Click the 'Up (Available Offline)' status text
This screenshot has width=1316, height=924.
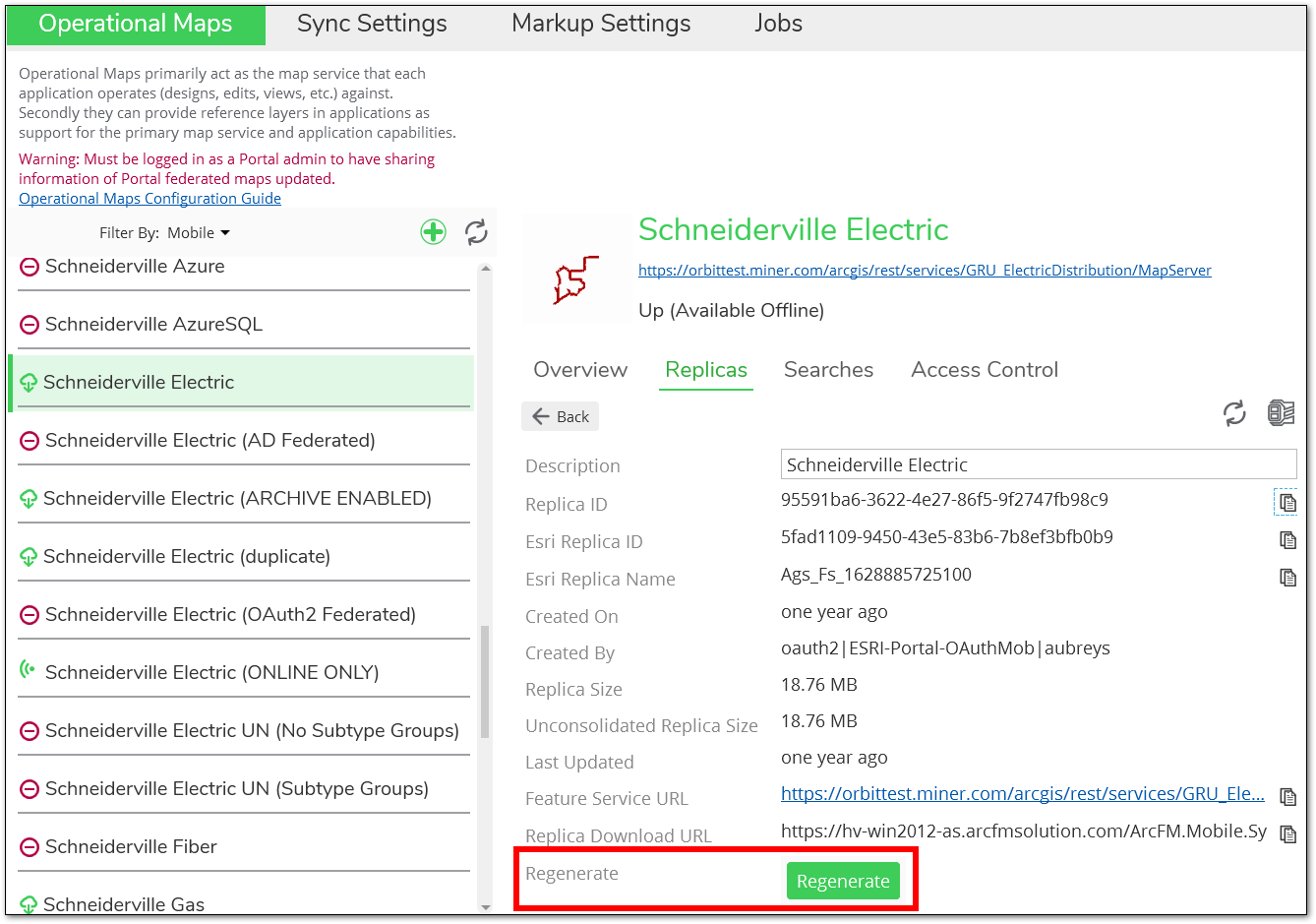click(x=731, y=311)
